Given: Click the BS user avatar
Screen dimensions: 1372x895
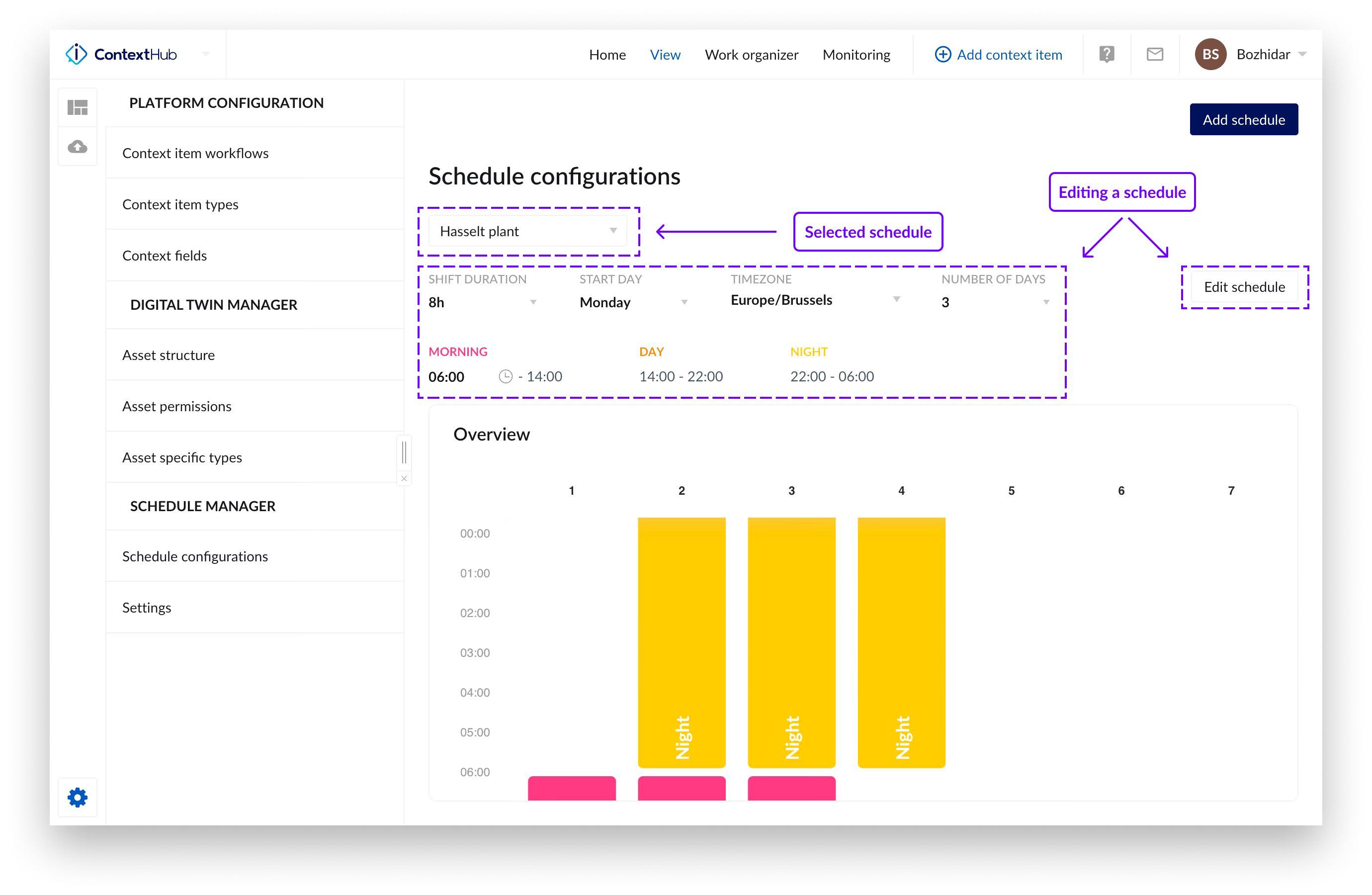Looking at the screenshot, I should (x=1210, y=54).
